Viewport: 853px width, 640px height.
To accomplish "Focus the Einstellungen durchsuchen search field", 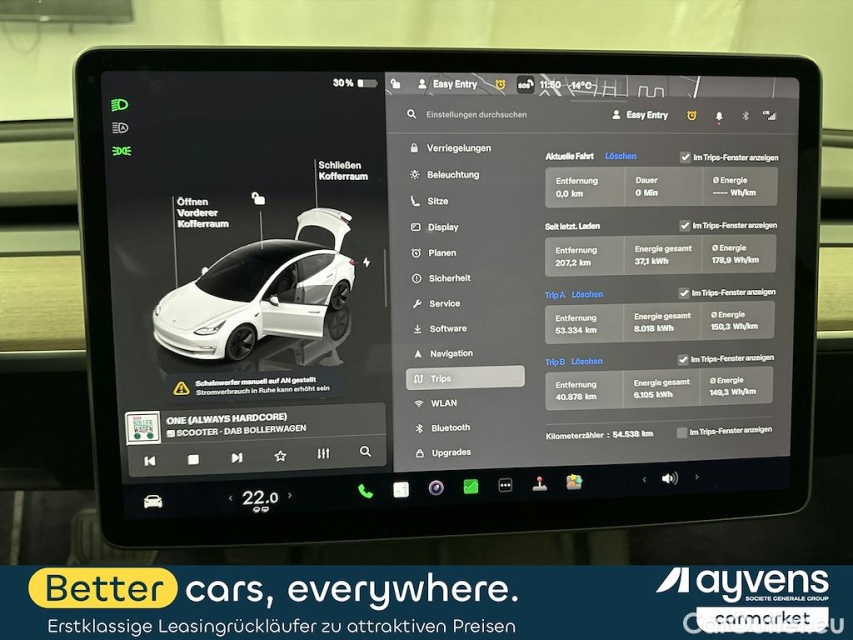I will click(x=477, y=114).
